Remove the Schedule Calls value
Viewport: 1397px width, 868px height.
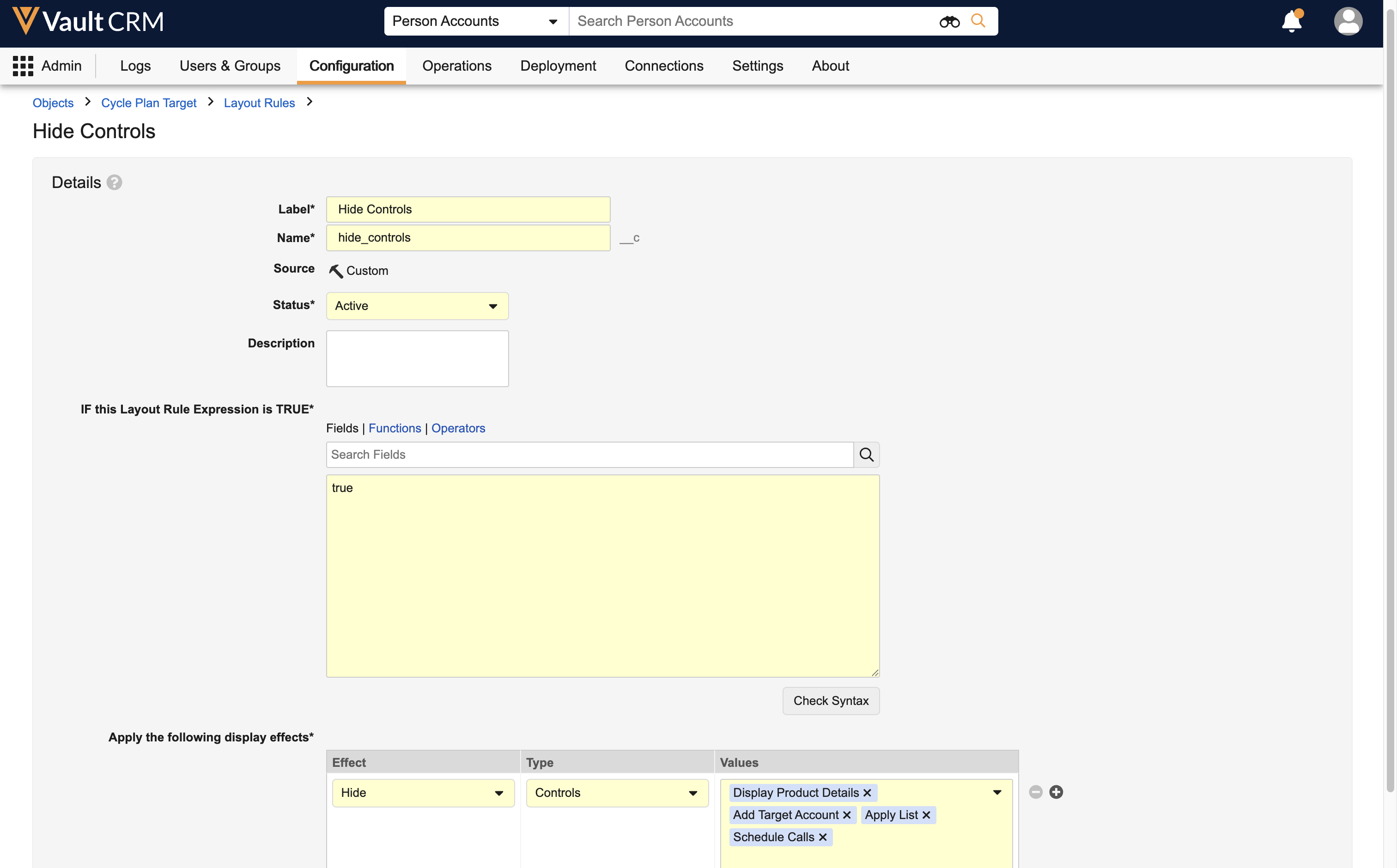point(822,838)
